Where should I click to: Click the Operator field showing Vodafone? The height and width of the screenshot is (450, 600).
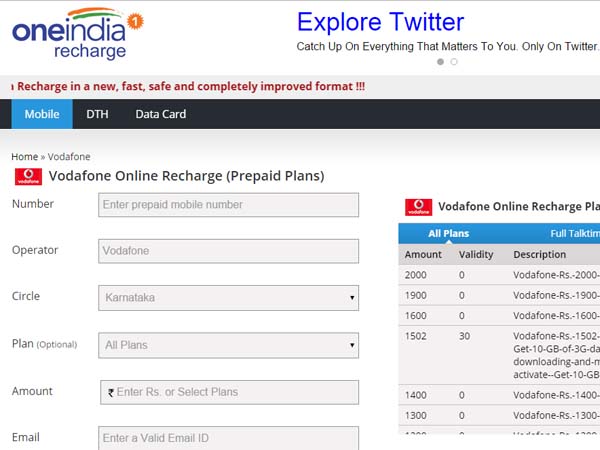click(x=229, y=251)
